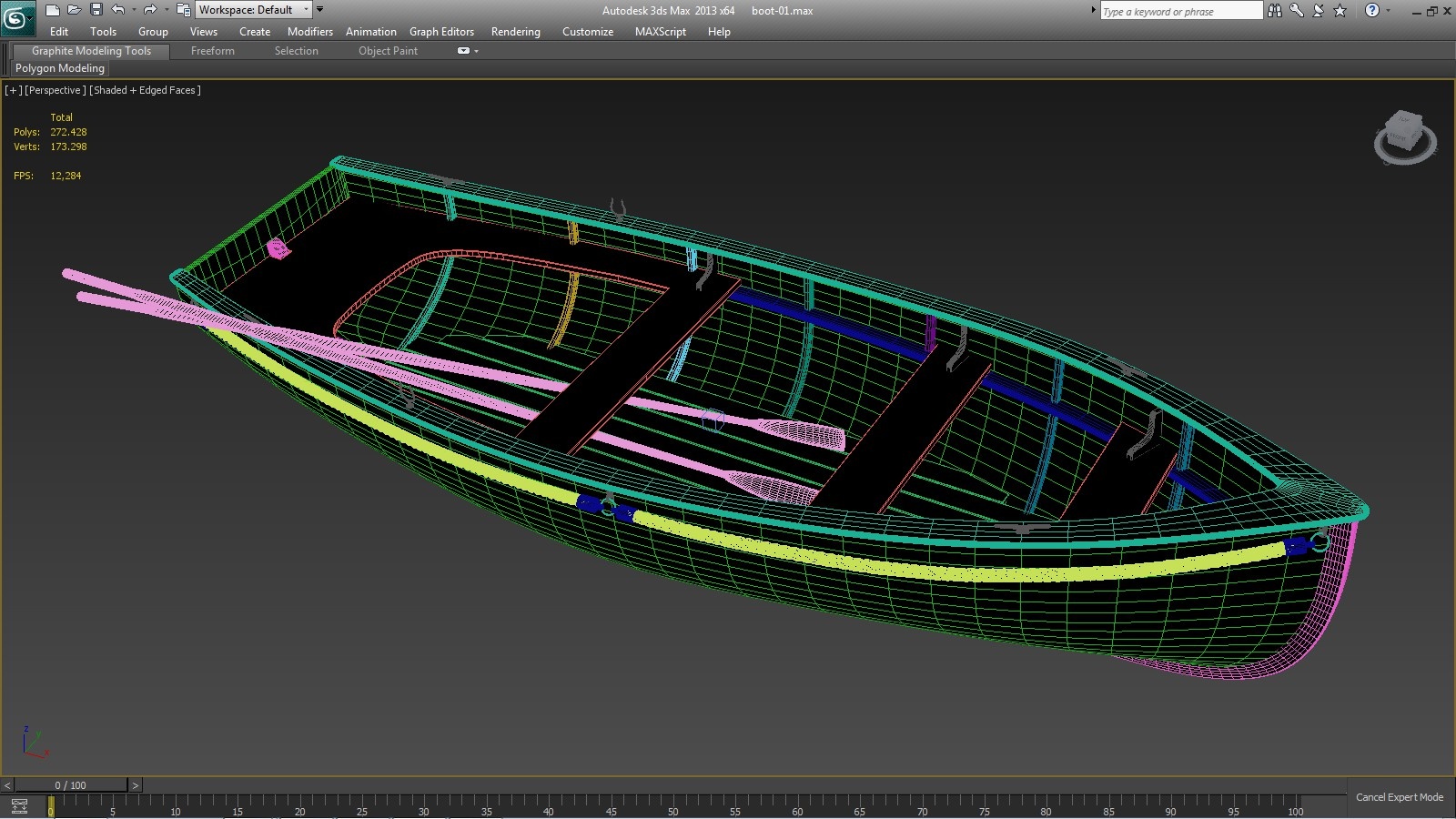Screen dimensions: 1456x819
Task: Open the MAXScript menu
Action: click(x=661, y=32)
